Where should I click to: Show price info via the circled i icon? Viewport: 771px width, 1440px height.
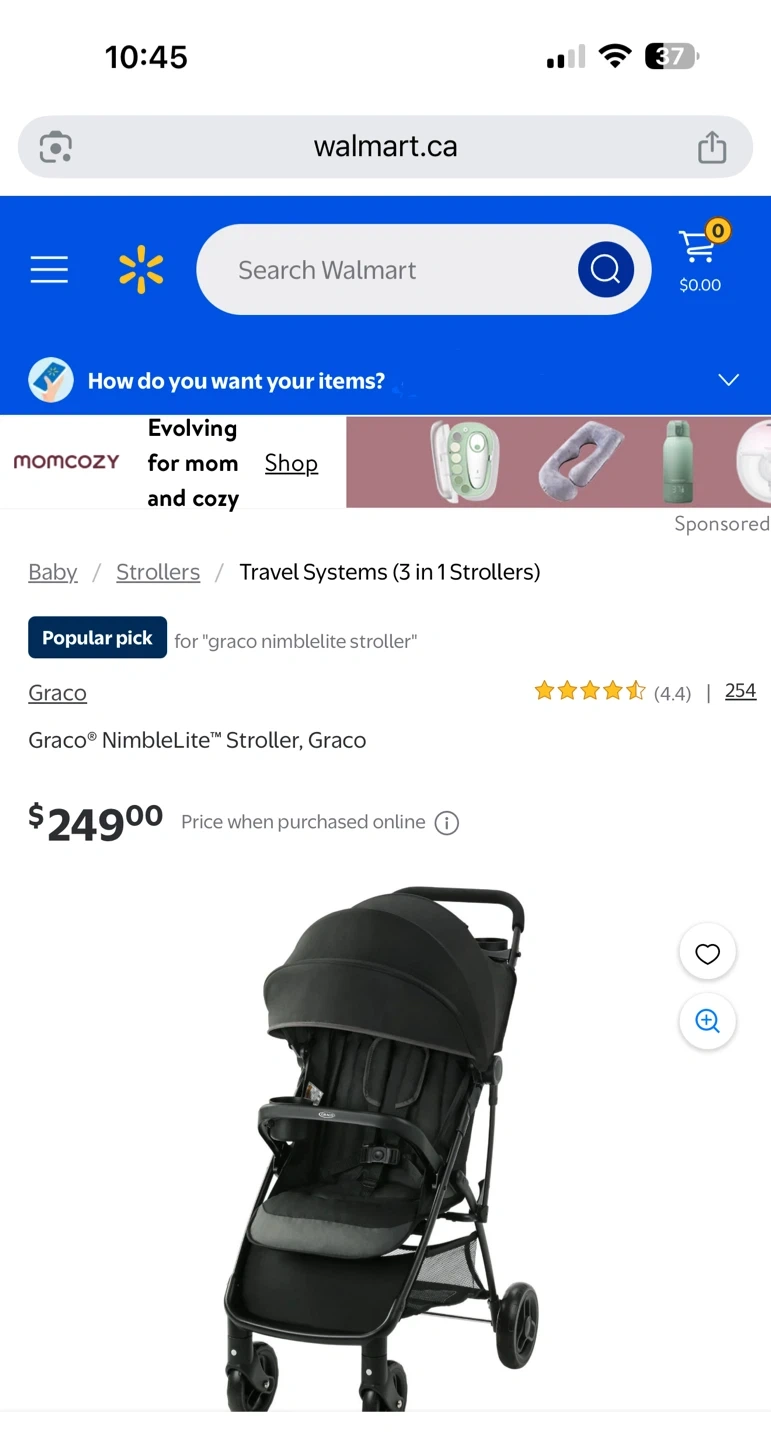pyautogui.click(x=447, y=823)
